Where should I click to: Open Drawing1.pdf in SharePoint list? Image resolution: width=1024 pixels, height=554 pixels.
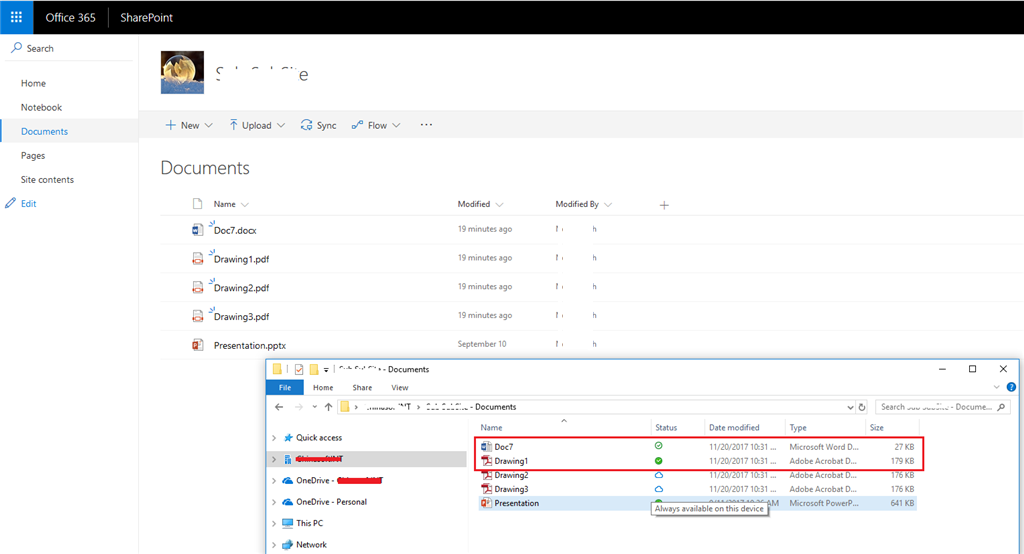pyautogui.click(x=242, y=259)
